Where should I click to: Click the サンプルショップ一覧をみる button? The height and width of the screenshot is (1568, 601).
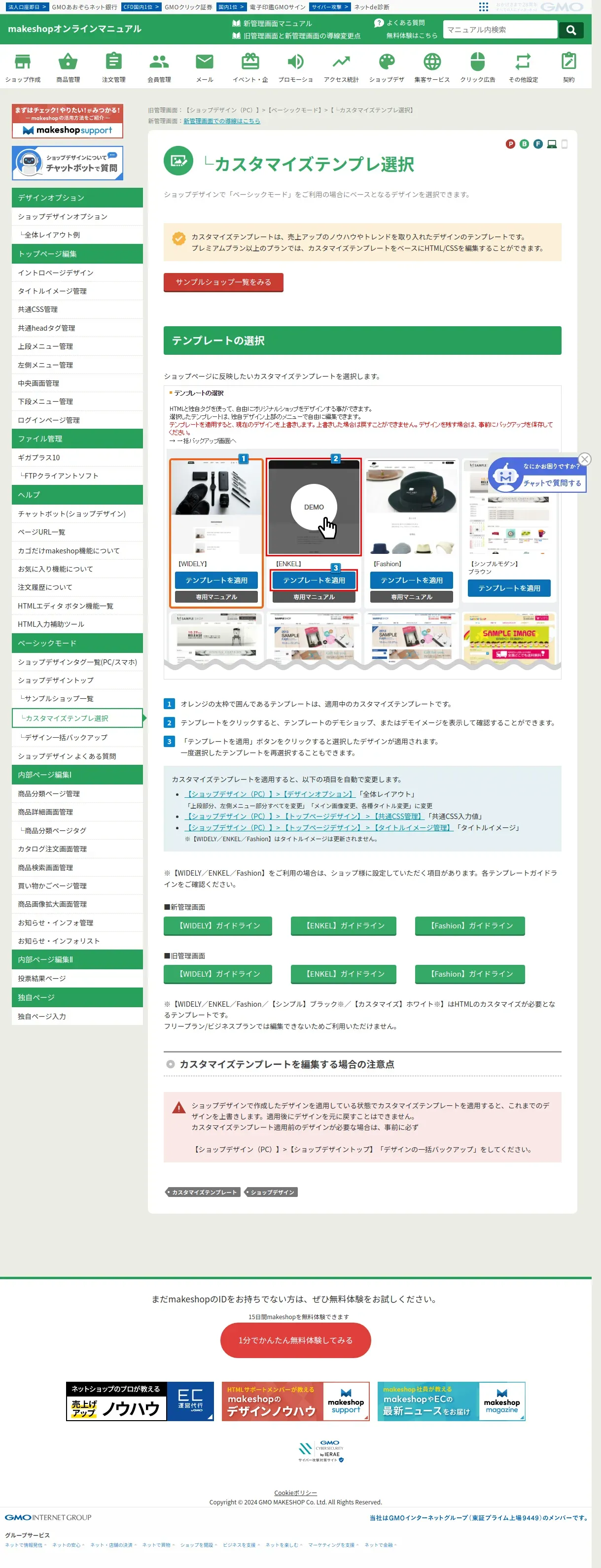click(x=223, y=282)
